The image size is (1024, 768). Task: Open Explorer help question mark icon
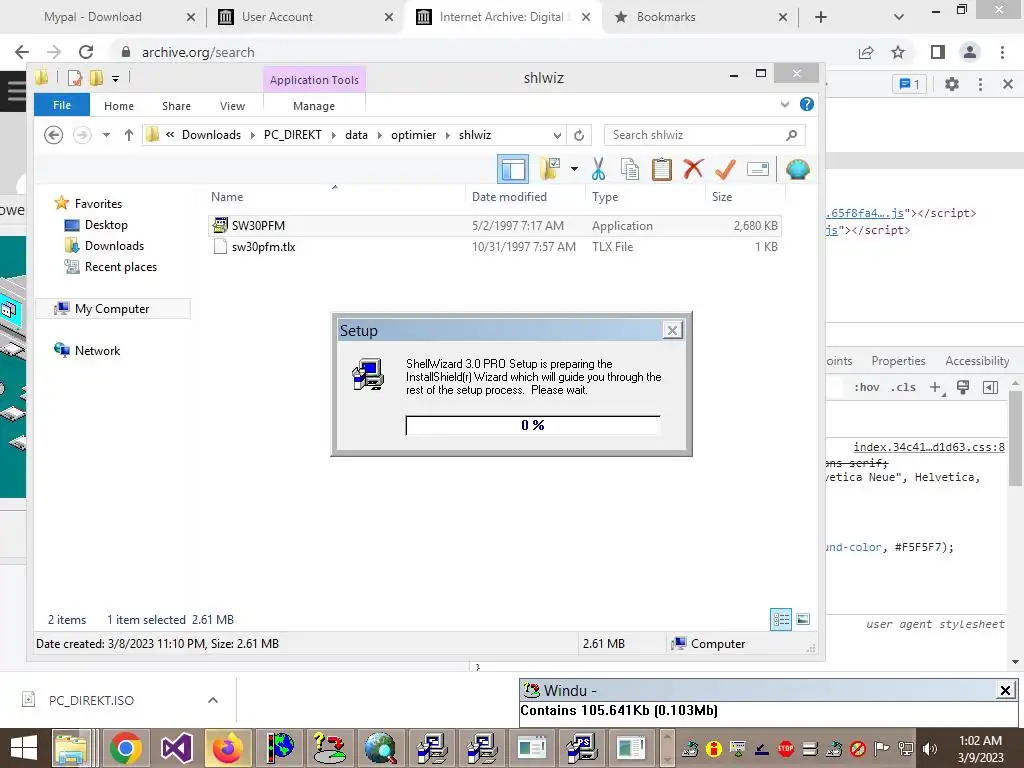click(807, 104)
